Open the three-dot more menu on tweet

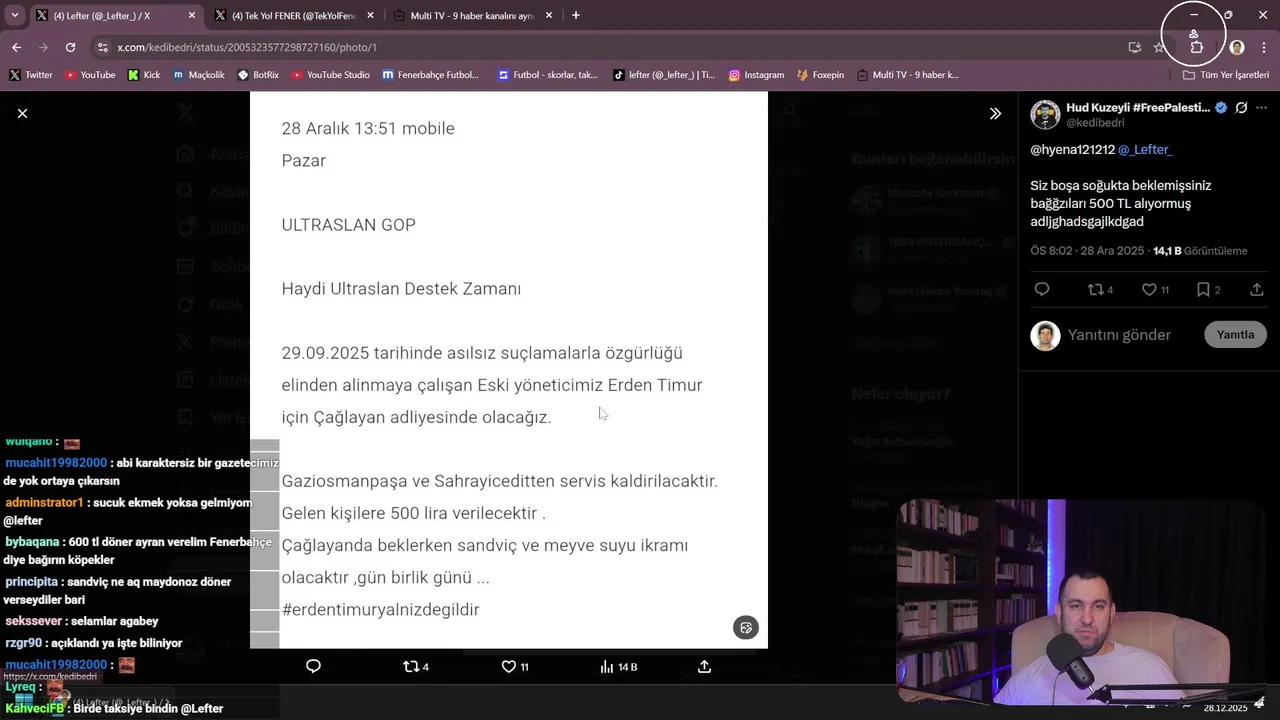point(1262,108)
